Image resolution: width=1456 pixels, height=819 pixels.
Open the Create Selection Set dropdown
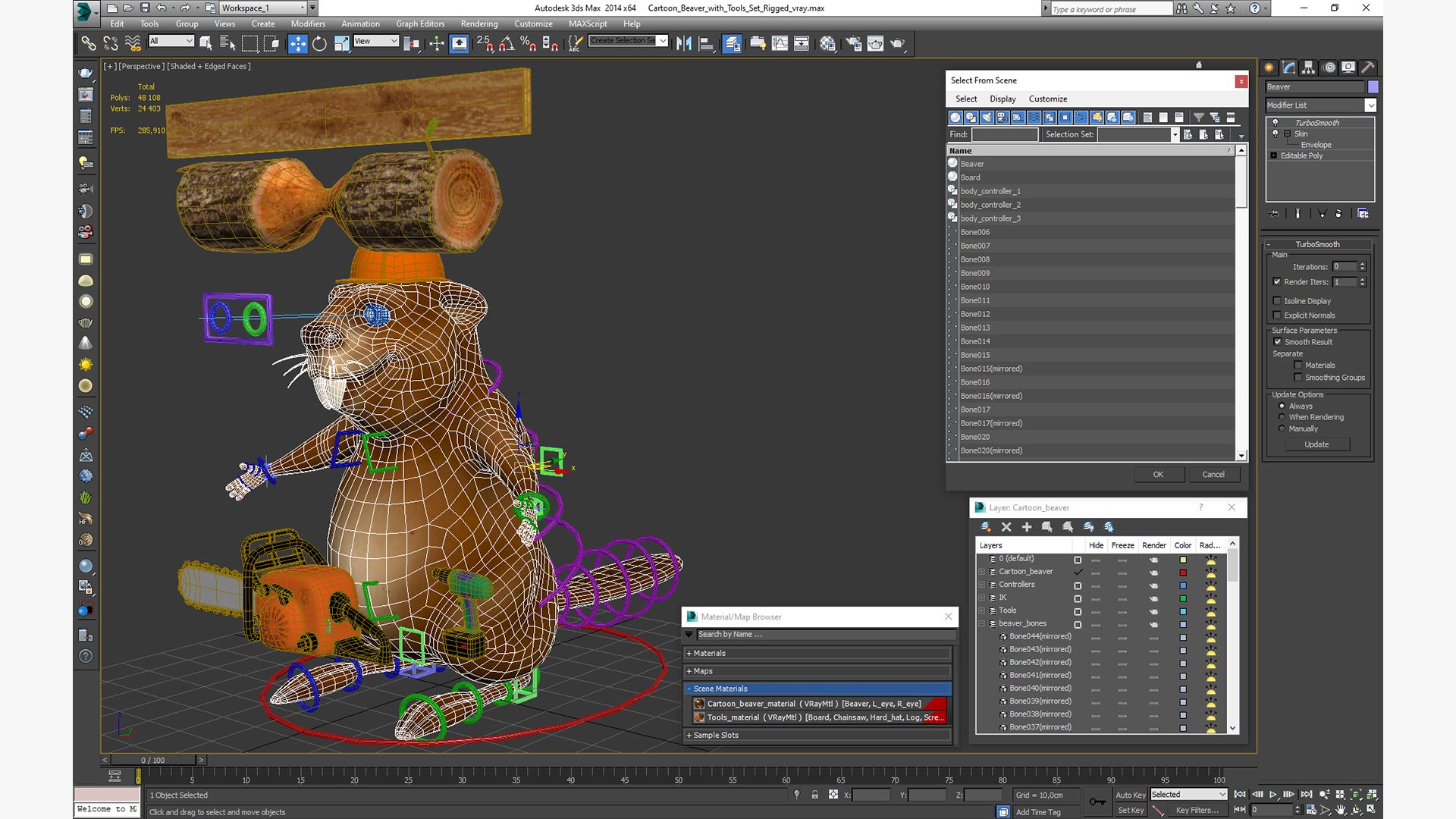point(663,40)
